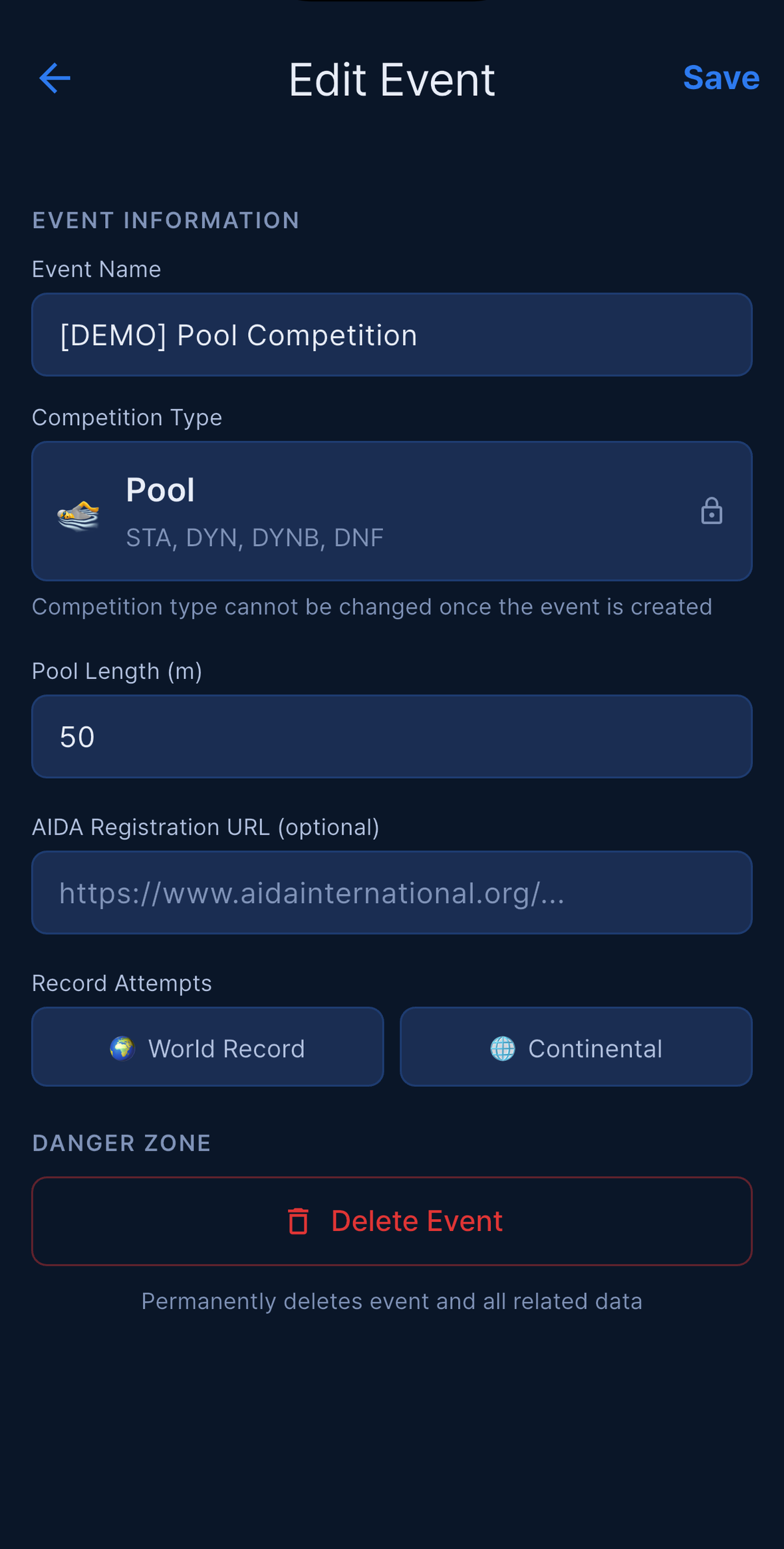Click the swimmer icon beside Pool
The width and height of the screenshot is (784, 1549).
(x=78, y=515)
